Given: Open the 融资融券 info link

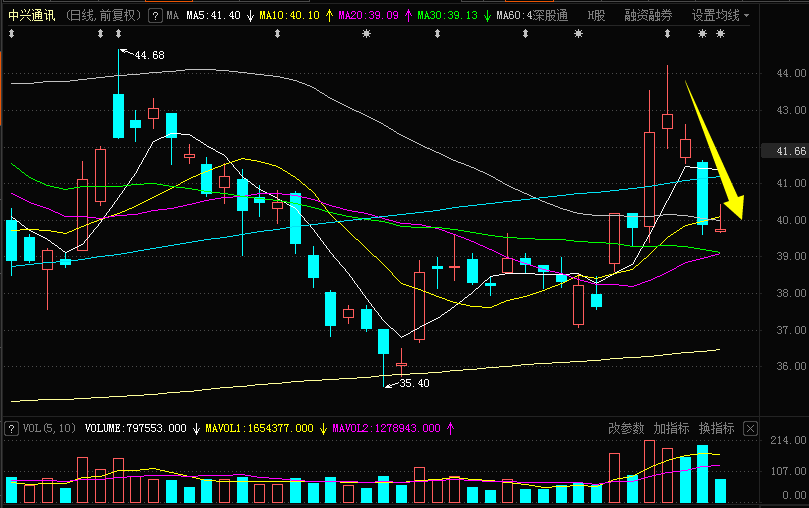Looking at the screenshot, I should coord(648,15).
